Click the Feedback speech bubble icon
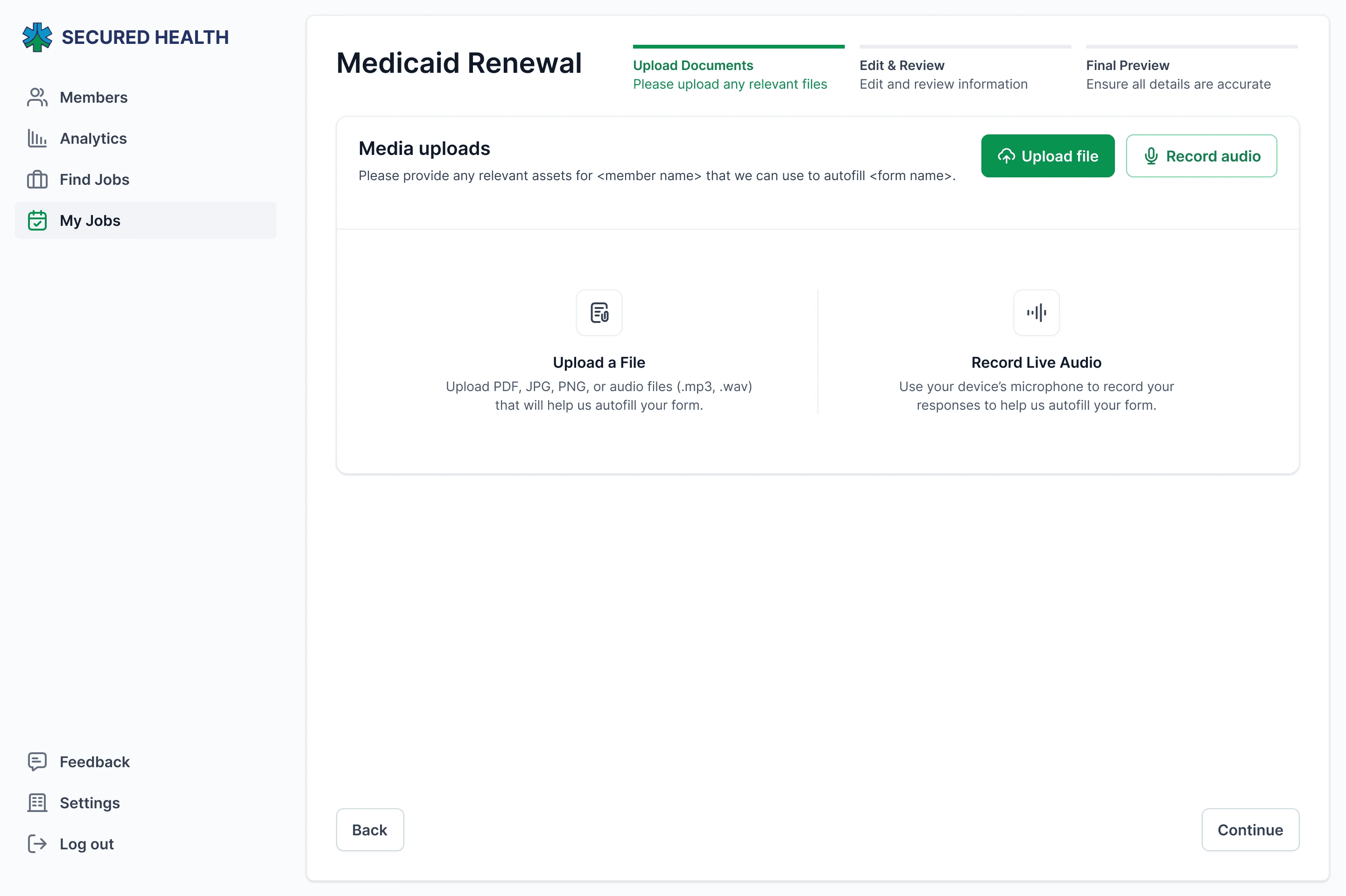 tap(37, 762)
